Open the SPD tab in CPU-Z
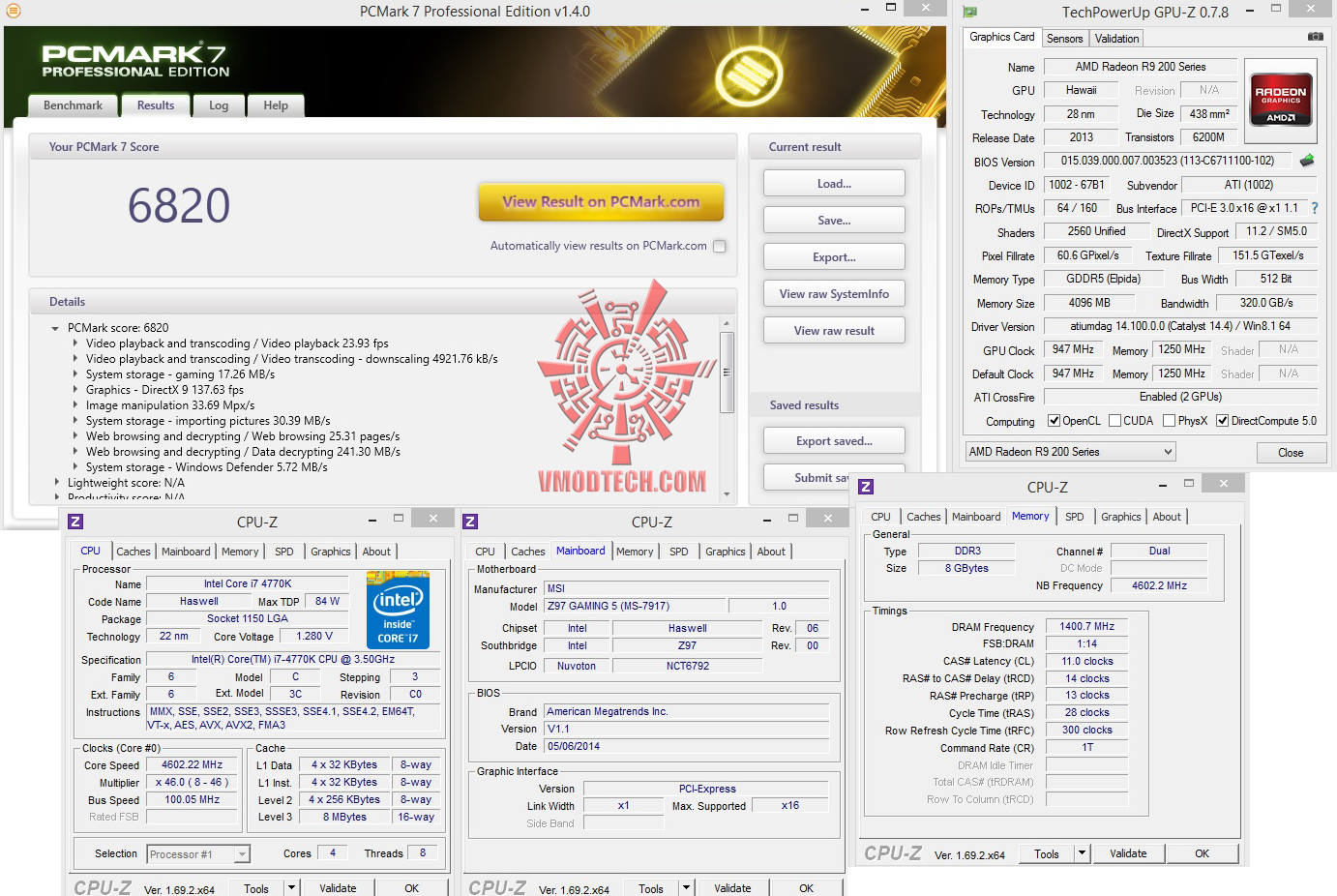 [284, 551]
